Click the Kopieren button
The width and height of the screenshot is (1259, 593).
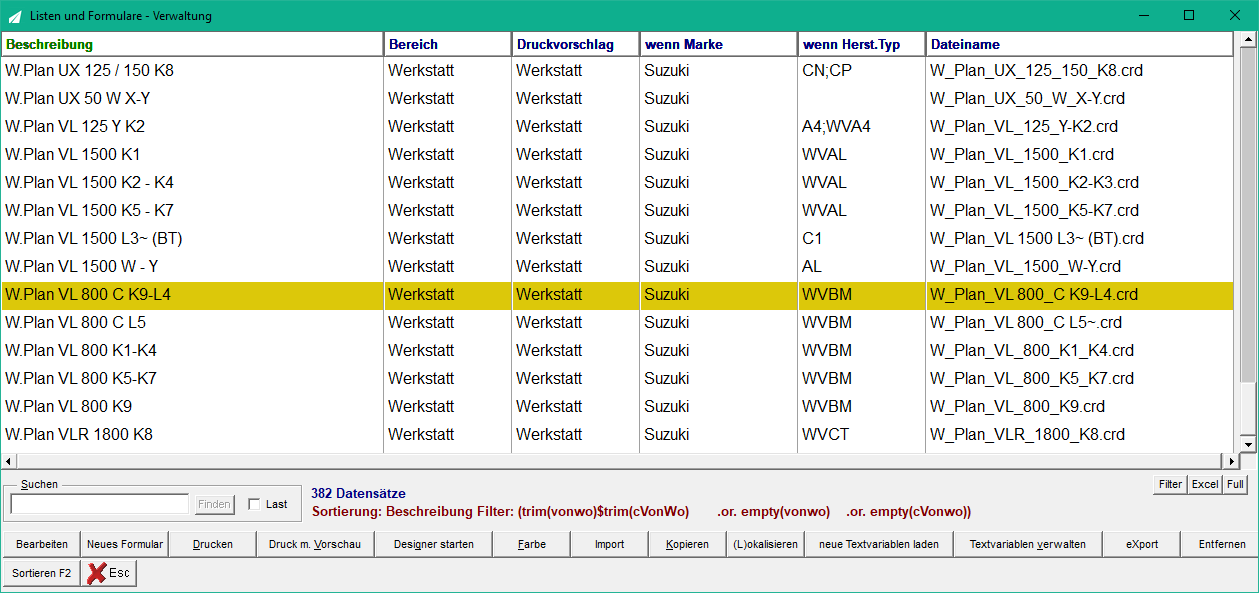pos(687,544)
